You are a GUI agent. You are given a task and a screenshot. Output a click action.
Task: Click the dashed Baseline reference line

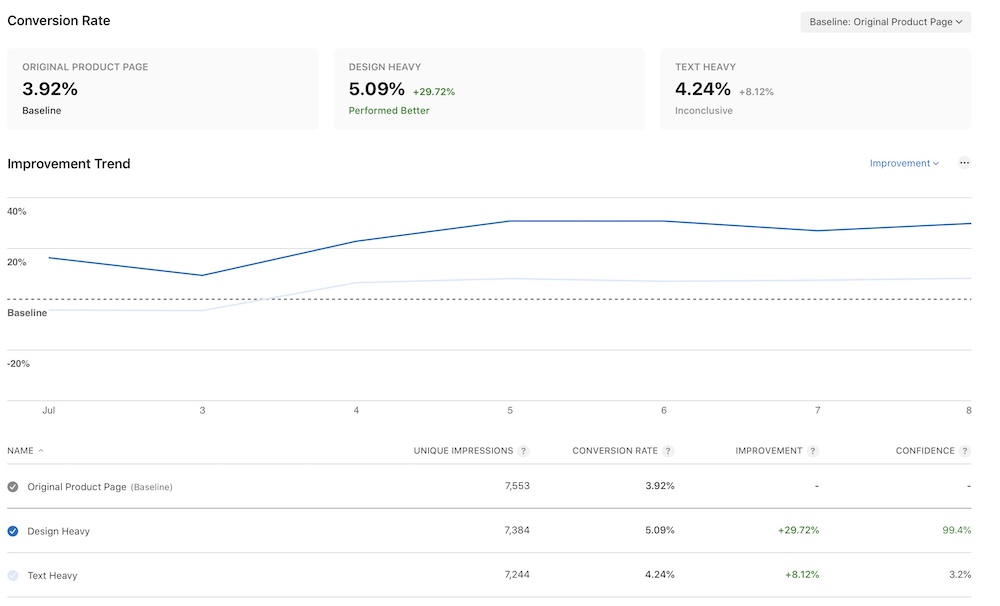[500, 297]
